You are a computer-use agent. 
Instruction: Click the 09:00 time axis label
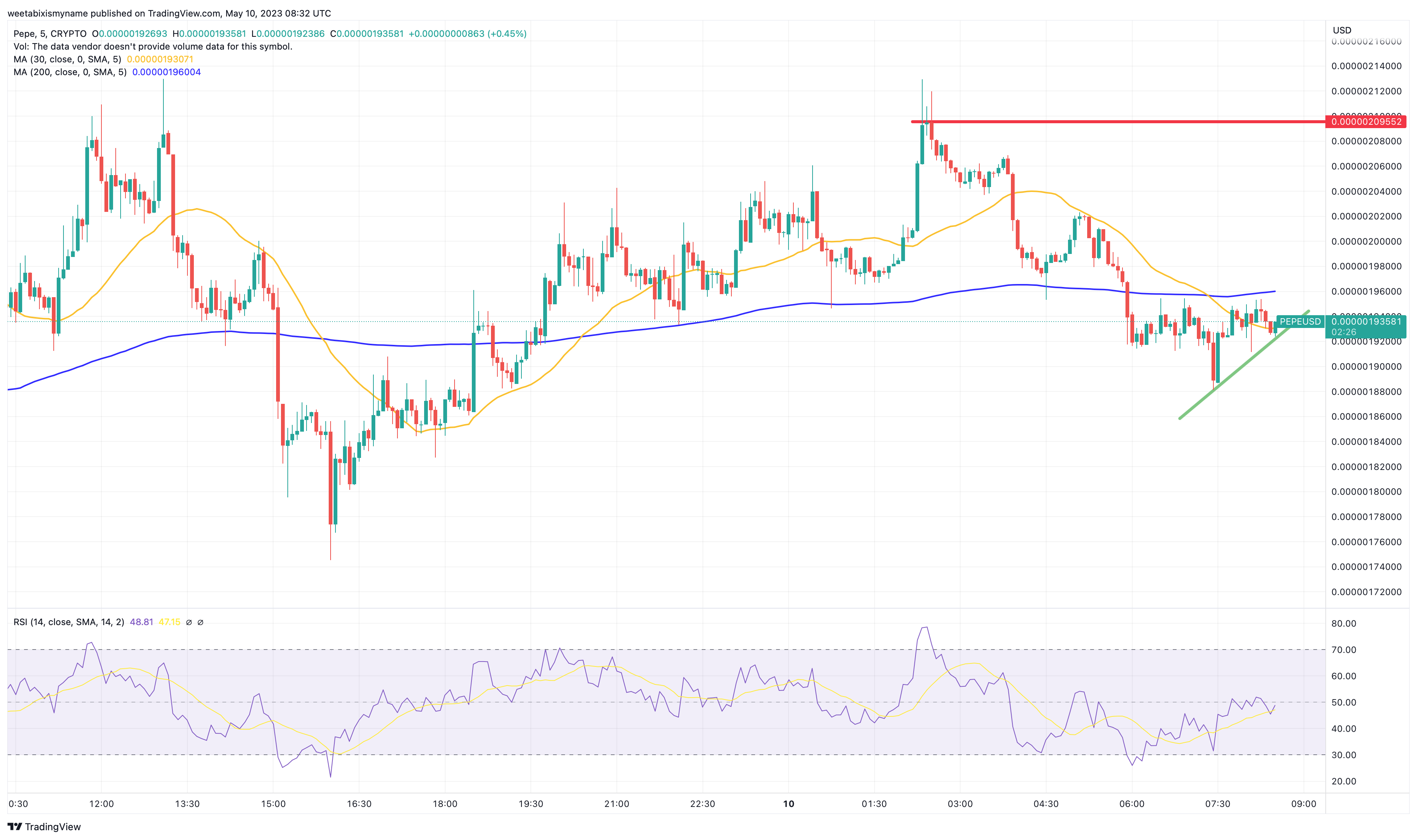click(1304, 804)
